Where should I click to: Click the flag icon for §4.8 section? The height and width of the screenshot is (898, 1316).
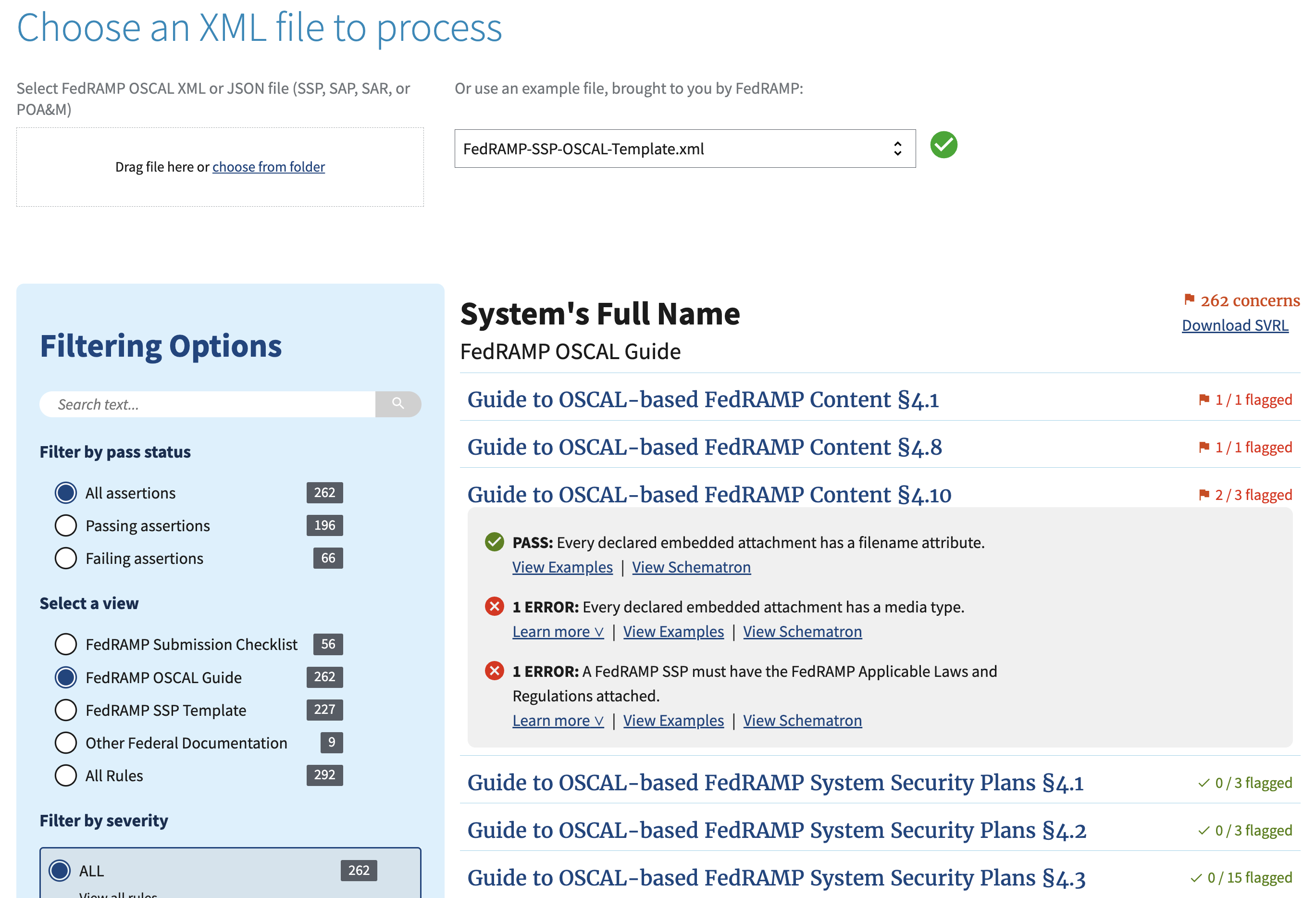coord(1204,447)
